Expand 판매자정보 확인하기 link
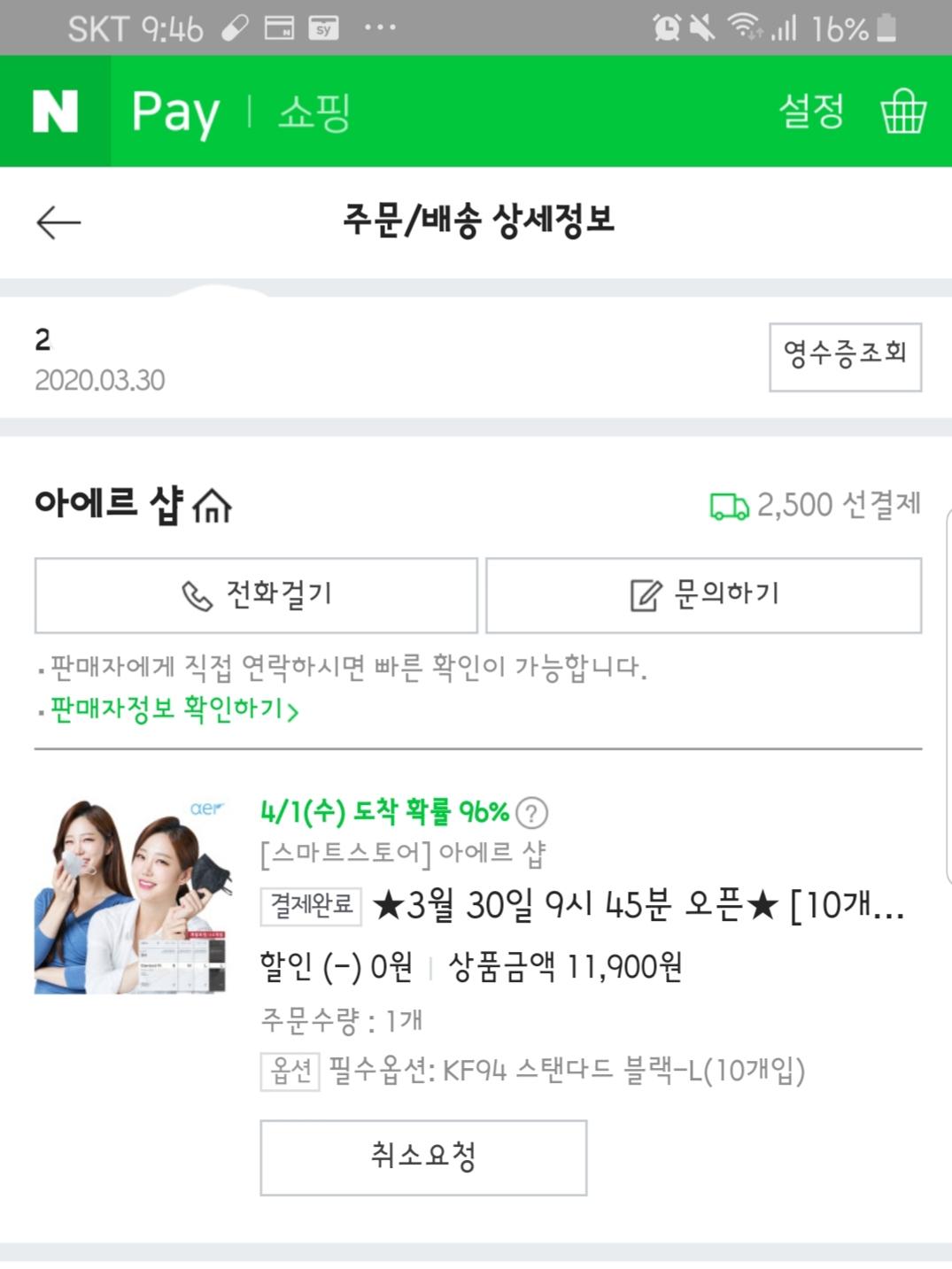The width and height of the screenshot is (952, 1269). click(x=174, y=709)
